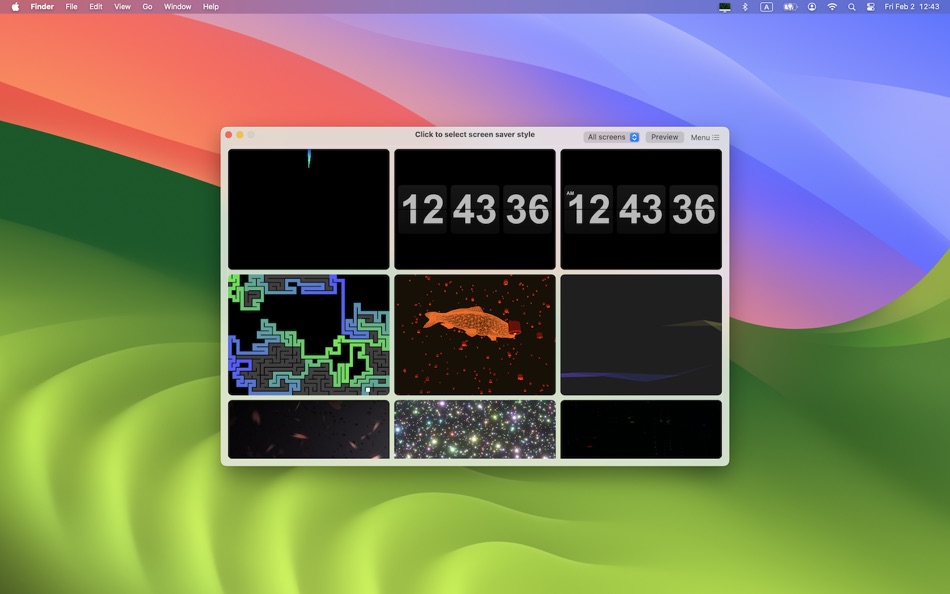Select the dark bottom-right screen saver thumbnail
The height and width of the screenshot is (594, 950).
click(x=641, y=429)
